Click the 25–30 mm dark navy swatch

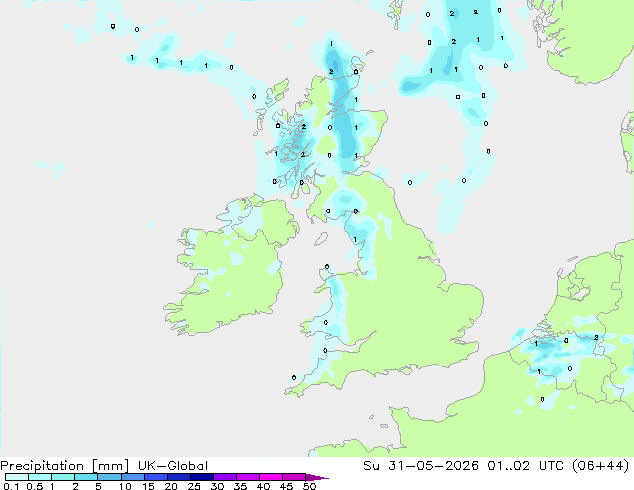pos(202,477)
